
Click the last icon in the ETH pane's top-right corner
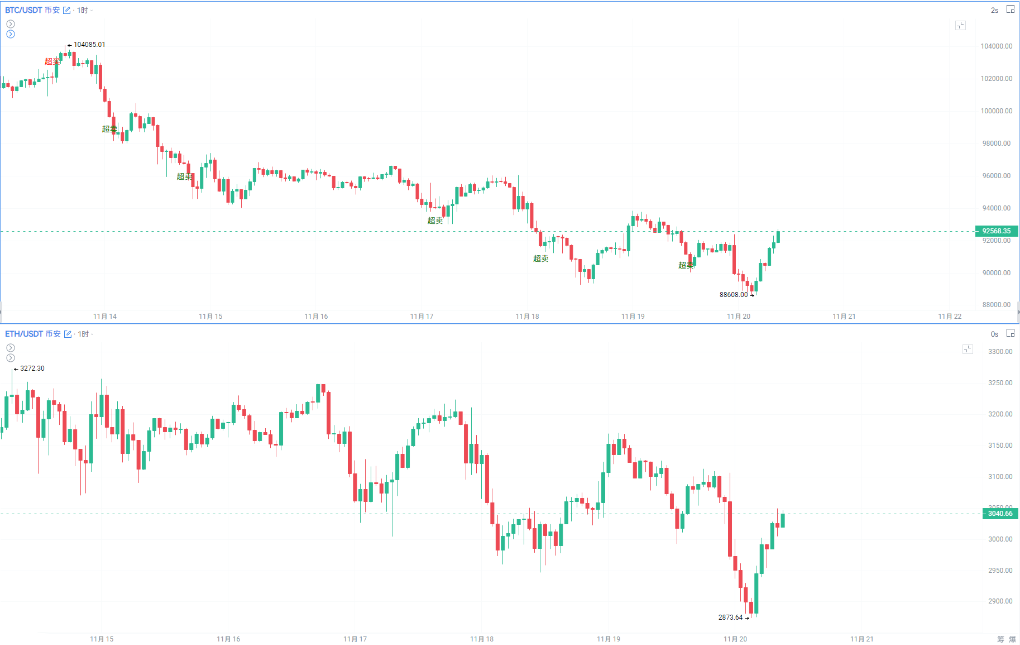point(1012,333)
